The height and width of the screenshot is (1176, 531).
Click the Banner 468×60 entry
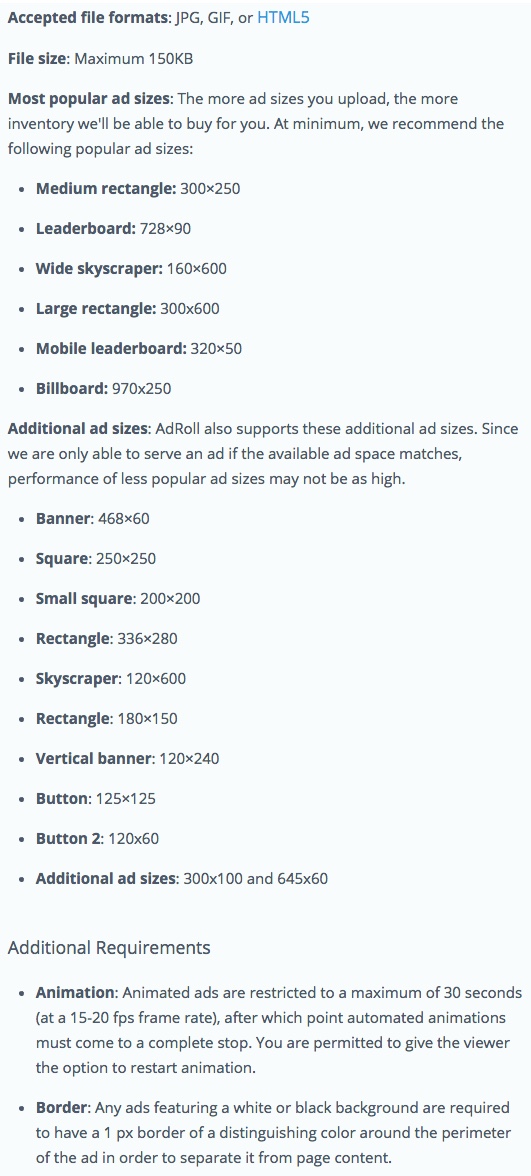[93, 518]
